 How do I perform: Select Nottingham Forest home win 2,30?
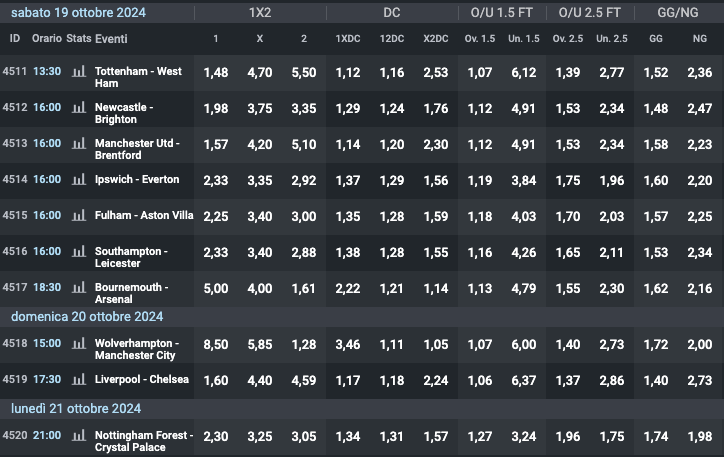point(216,436)
